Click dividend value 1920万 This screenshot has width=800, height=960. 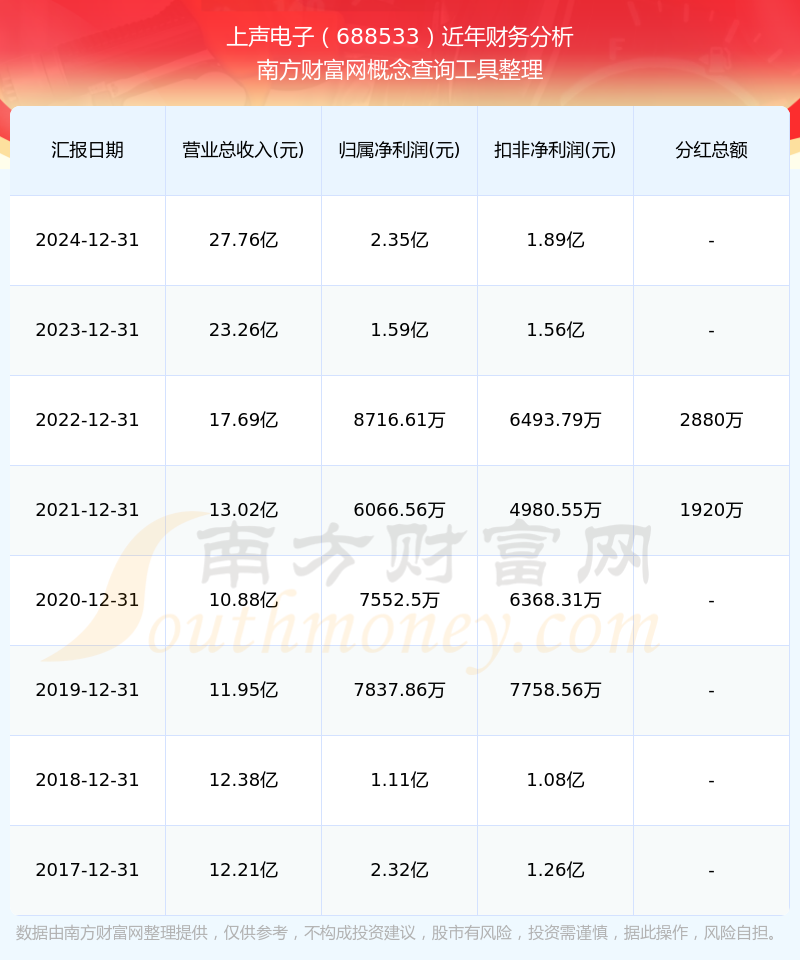tap(711, 510)
